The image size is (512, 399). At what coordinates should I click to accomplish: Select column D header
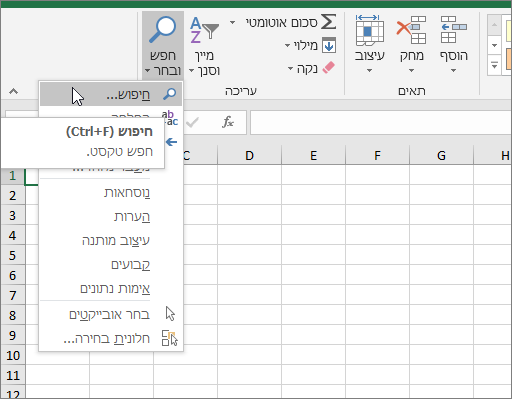pyautogui.click(x=249, y=155)
